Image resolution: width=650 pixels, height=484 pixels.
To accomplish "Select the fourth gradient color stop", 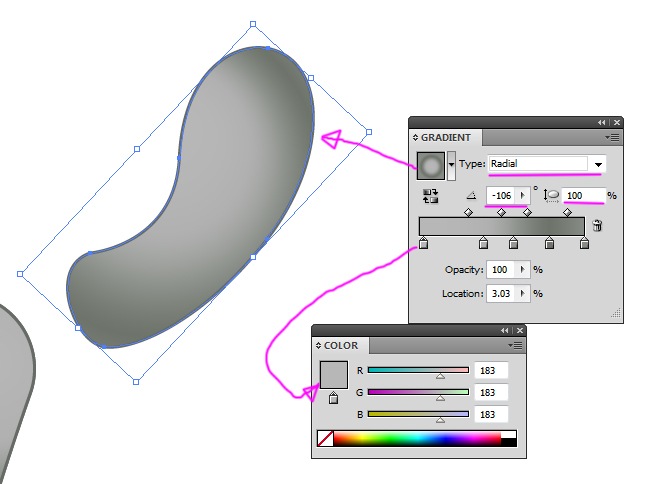I will click(x=549, y=243).
